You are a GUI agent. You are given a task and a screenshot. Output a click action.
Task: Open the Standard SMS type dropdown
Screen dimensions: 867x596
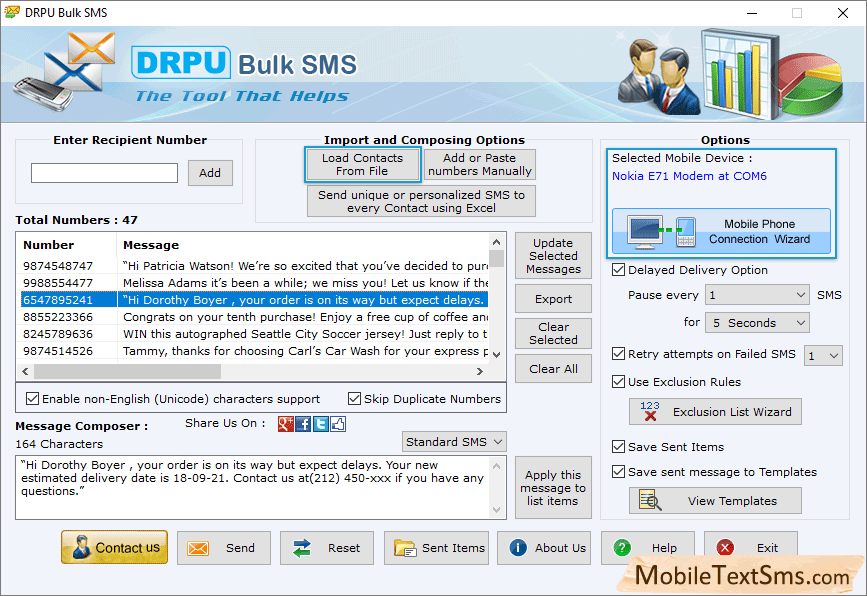click(454, 442)
